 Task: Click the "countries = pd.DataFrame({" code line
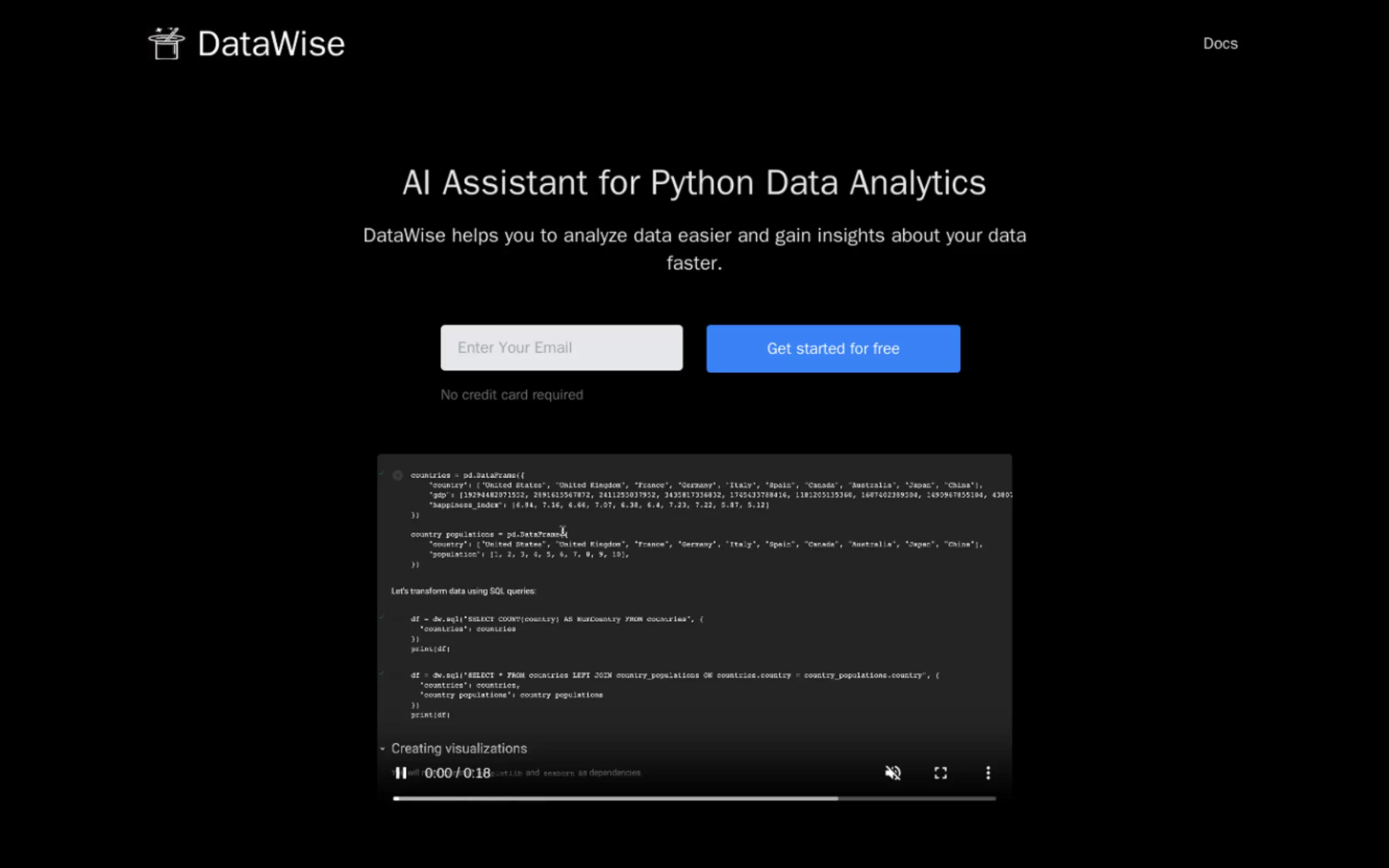[468, 476]
